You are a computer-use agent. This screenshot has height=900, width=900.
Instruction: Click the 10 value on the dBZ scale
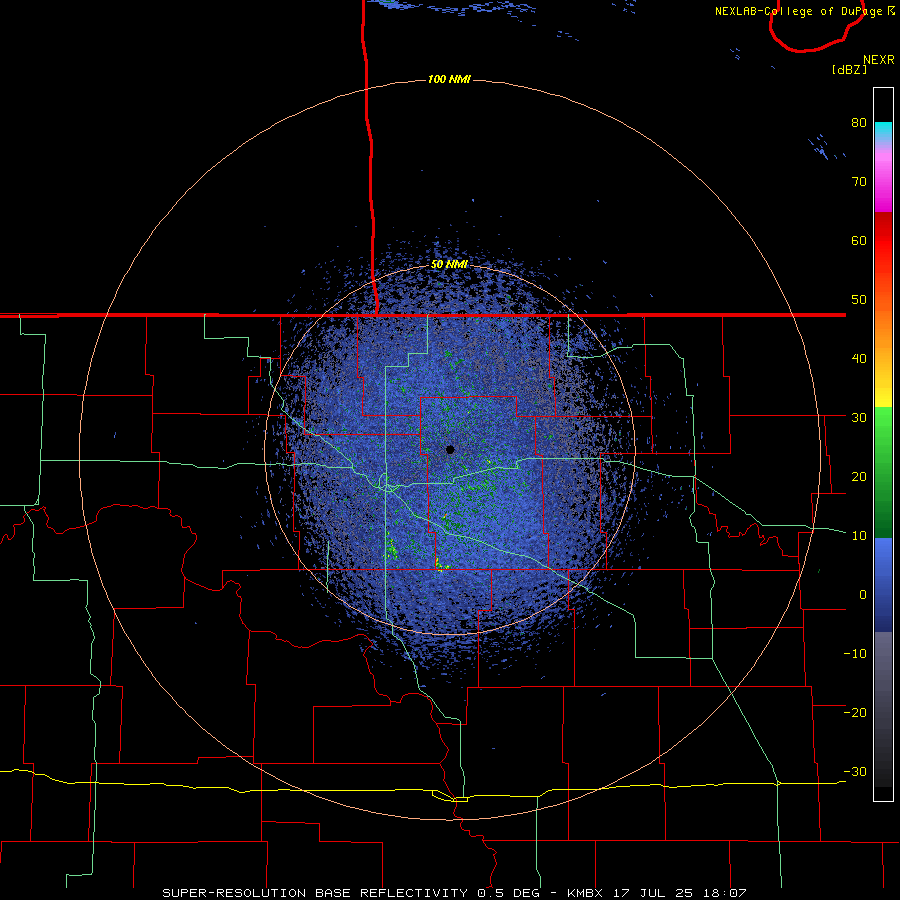tap(859, 536)
